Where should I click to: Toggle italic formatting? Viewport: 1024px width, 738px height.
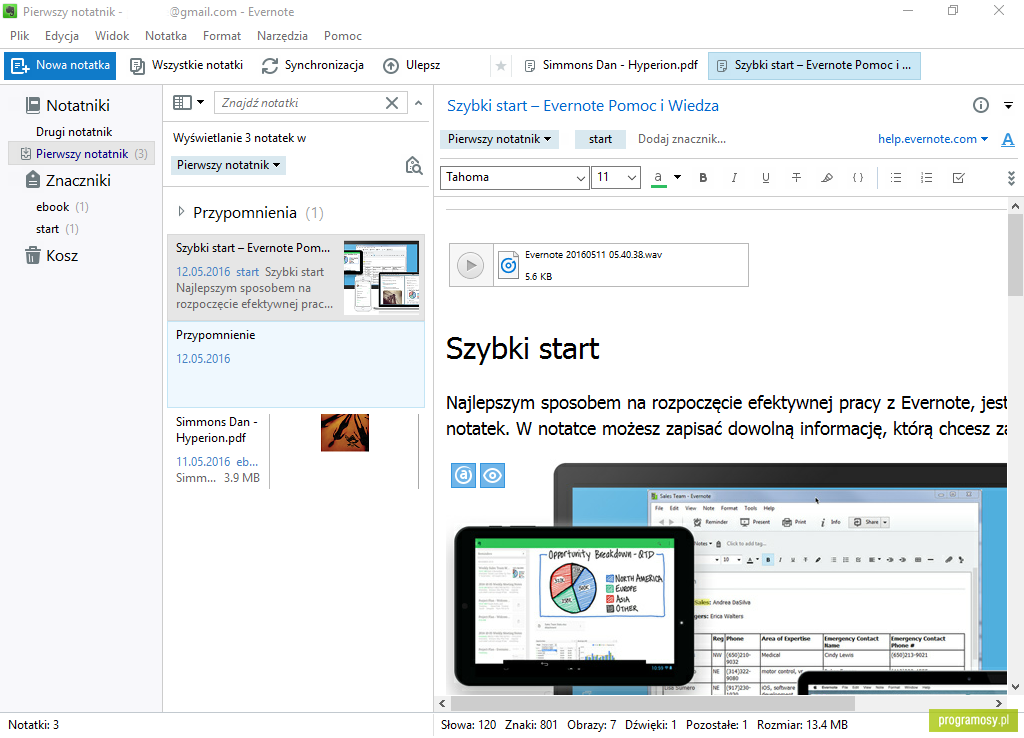tap(734, 178)
